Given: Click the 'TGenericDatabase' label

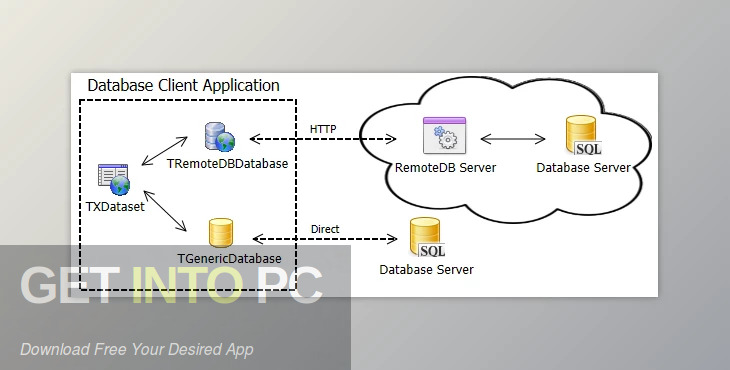Looking at the screenshot, I should [x=230, y=258].
